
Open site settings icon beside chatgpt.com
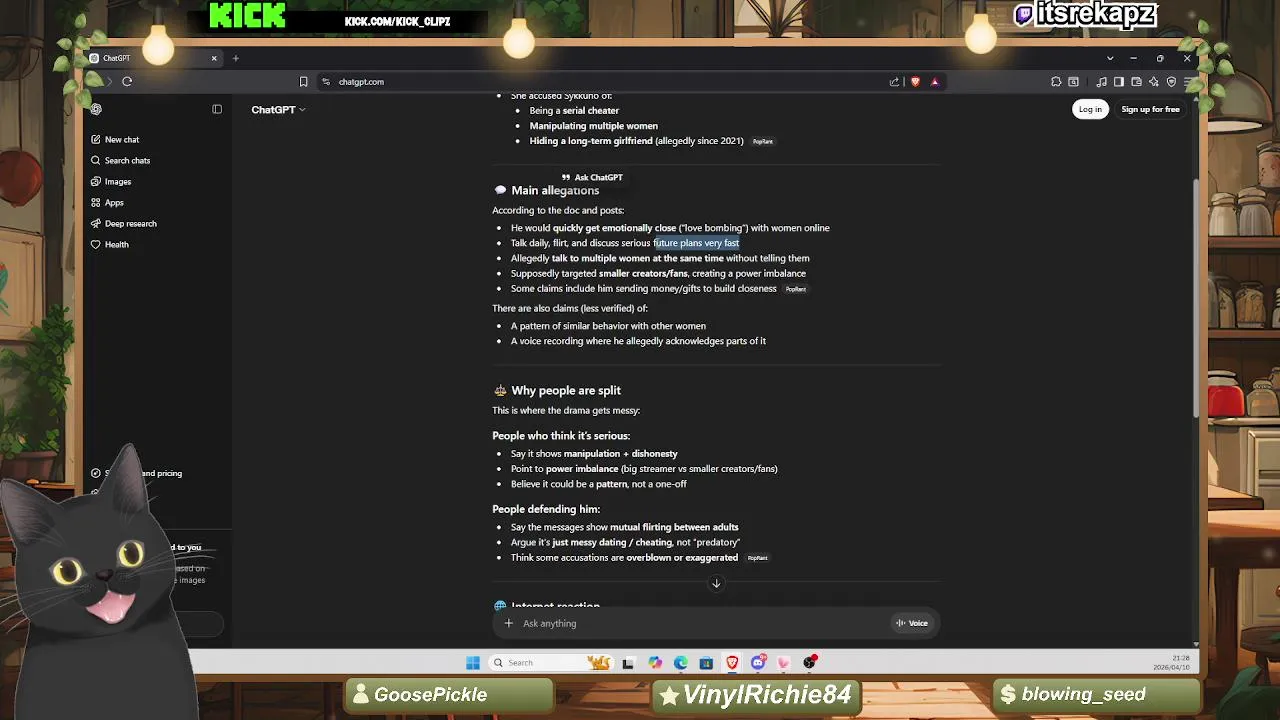tap(326, 82)
